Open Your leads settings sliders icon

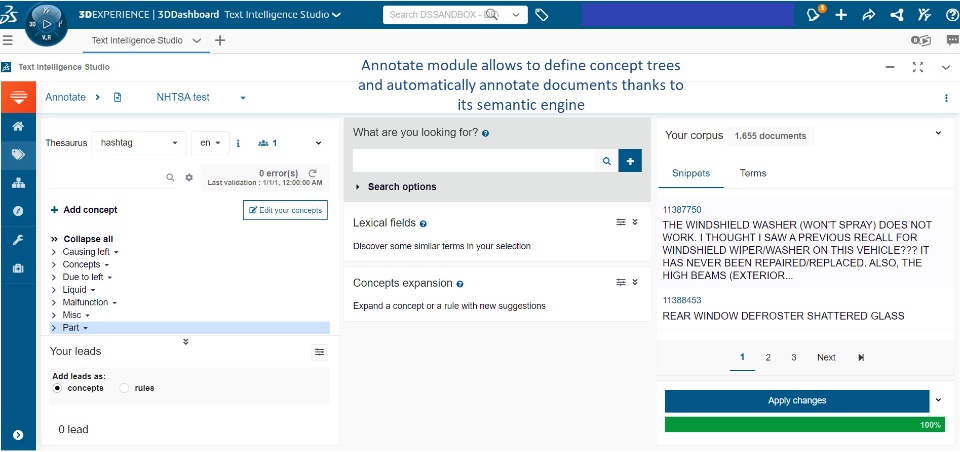tap(319, 352)
